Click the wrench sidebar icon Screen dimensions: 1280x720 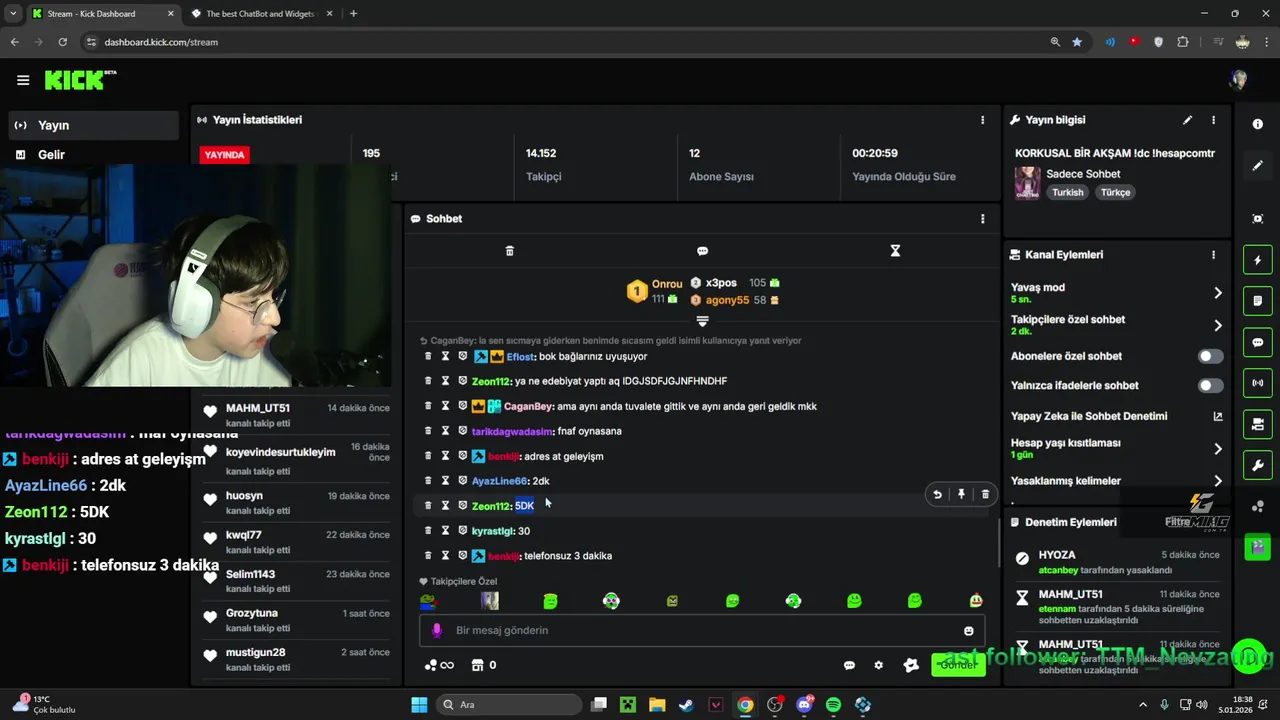coord(1258,465)
